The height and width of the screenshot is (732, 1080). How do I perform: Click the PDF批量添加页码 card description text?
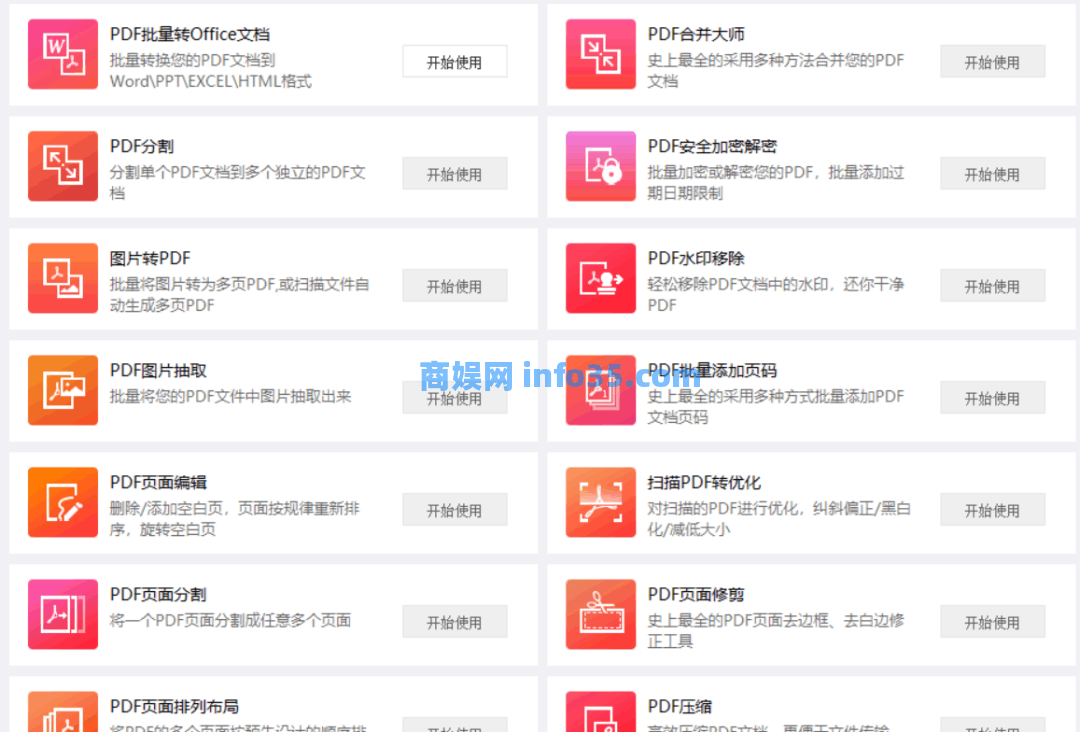tap(775, 406)
